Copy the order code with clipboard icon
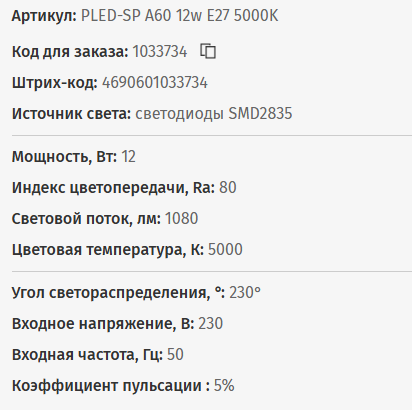This screenshot has width=412, height=410. click(x=208, y=51)
